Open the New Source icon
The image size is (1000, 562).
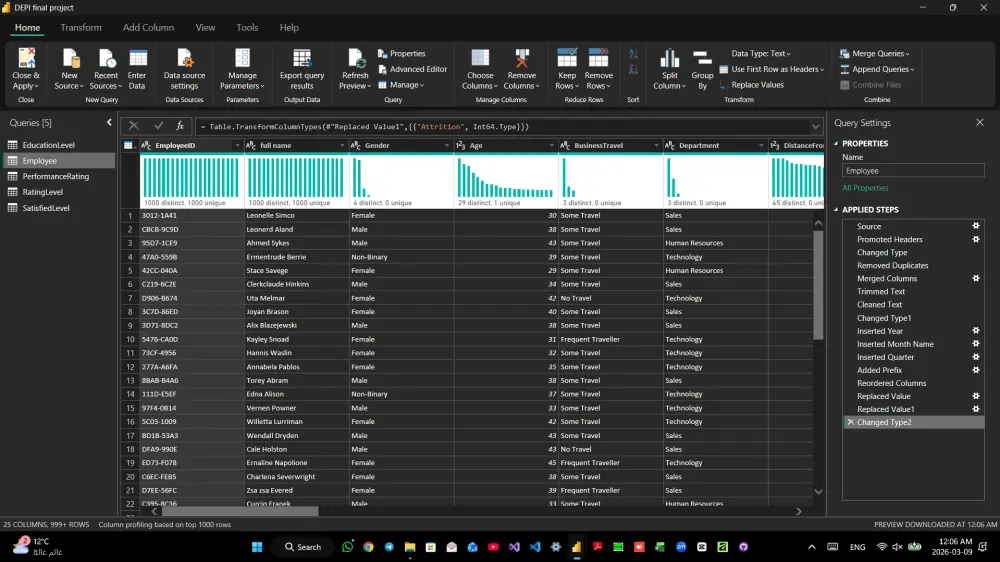pyautogui.click(x=70, y=58)
